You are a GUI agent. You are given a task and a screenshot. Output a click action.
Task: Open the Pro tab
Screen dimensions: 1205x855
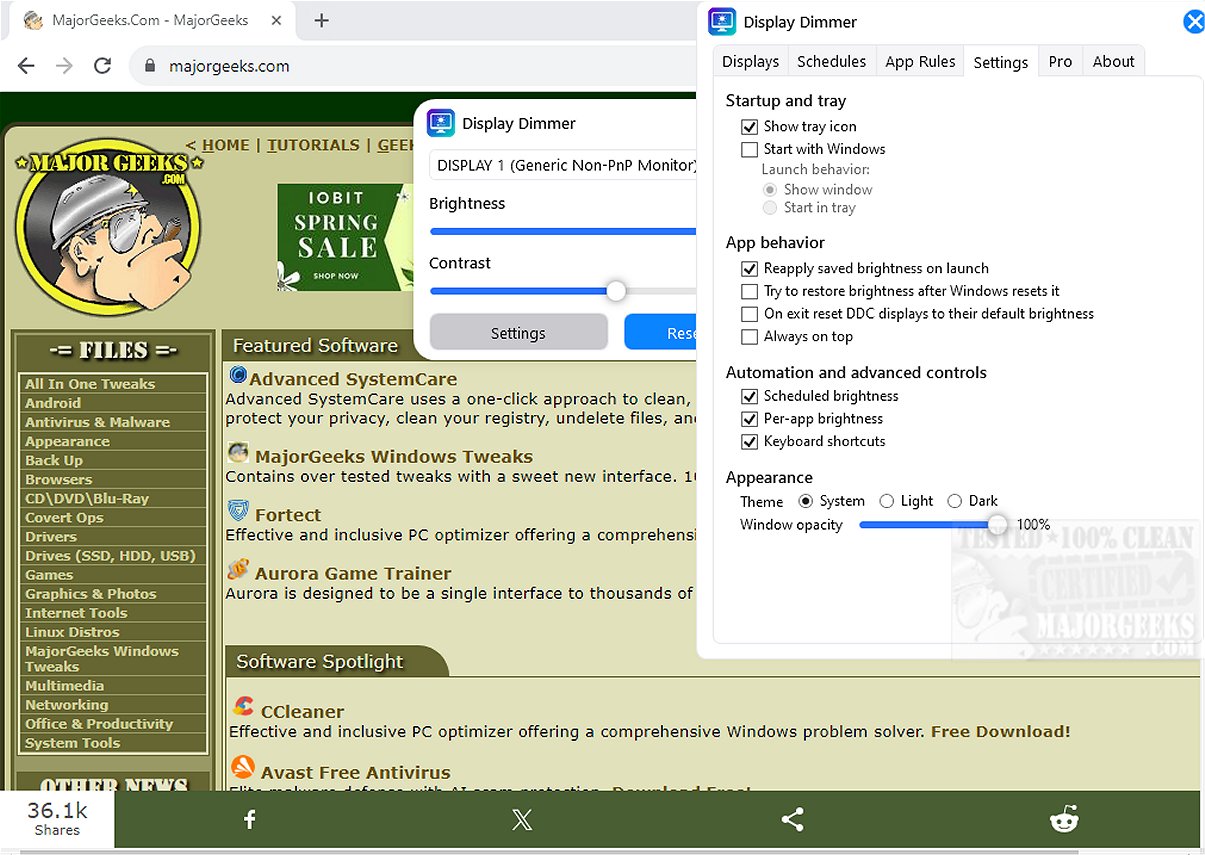1060,61
